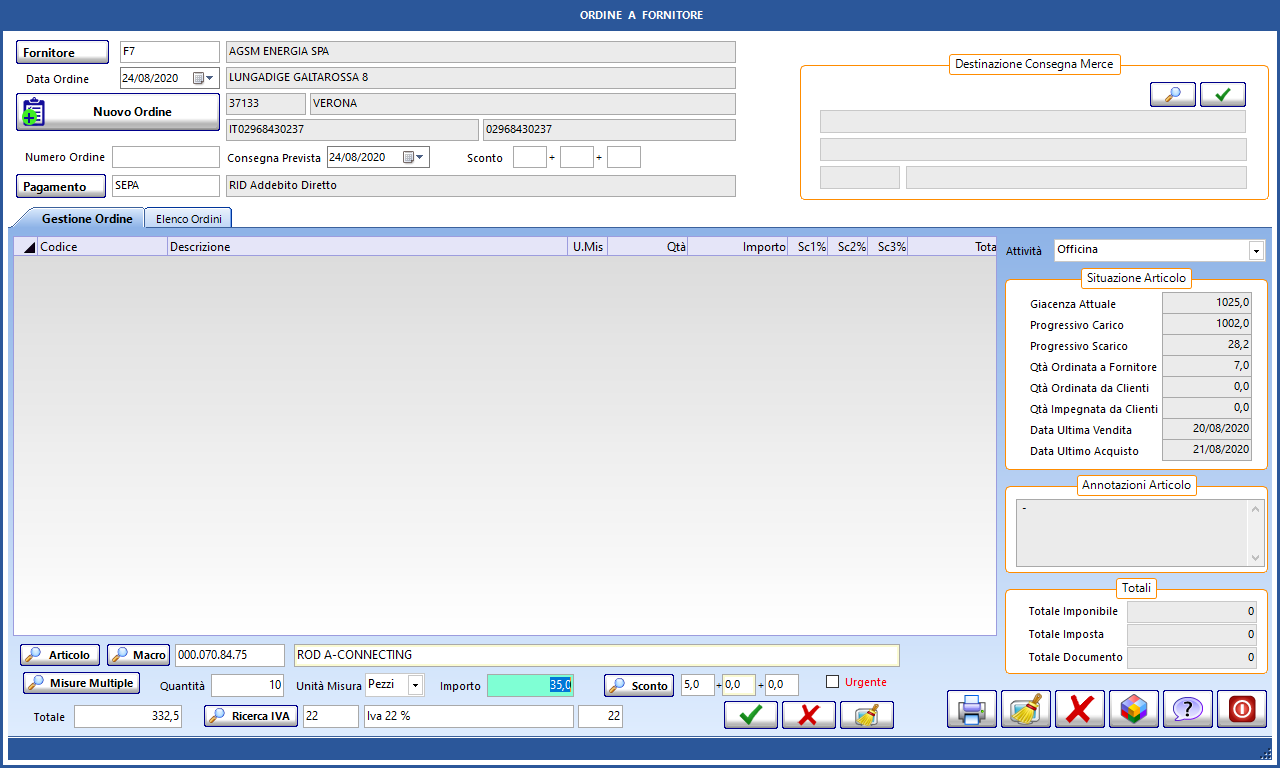Search delivery destination with magnifier icon
Viewport: 1280px width, 768px height.
pyautogui.click(x=1172, y=95)
